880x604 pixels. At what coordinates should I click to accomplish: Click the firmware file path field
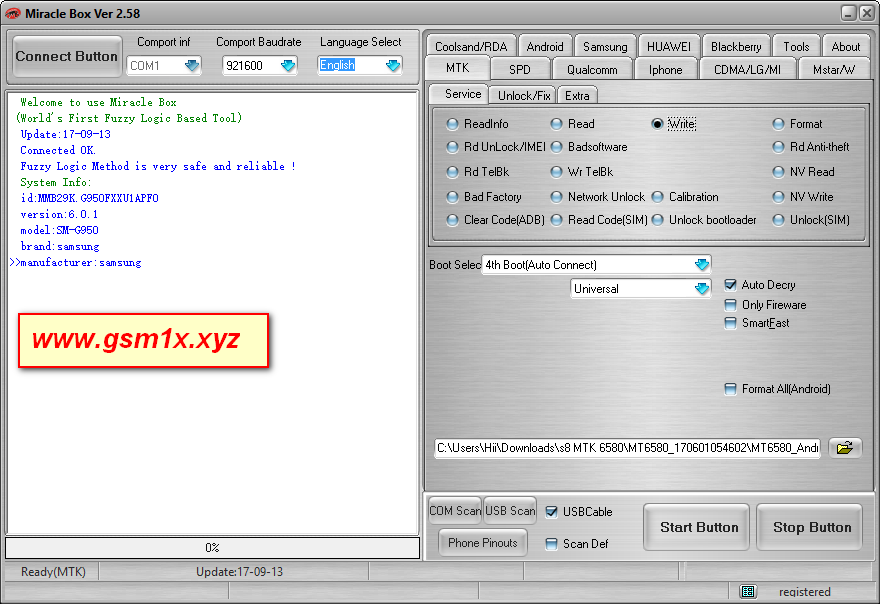point(627,448)
